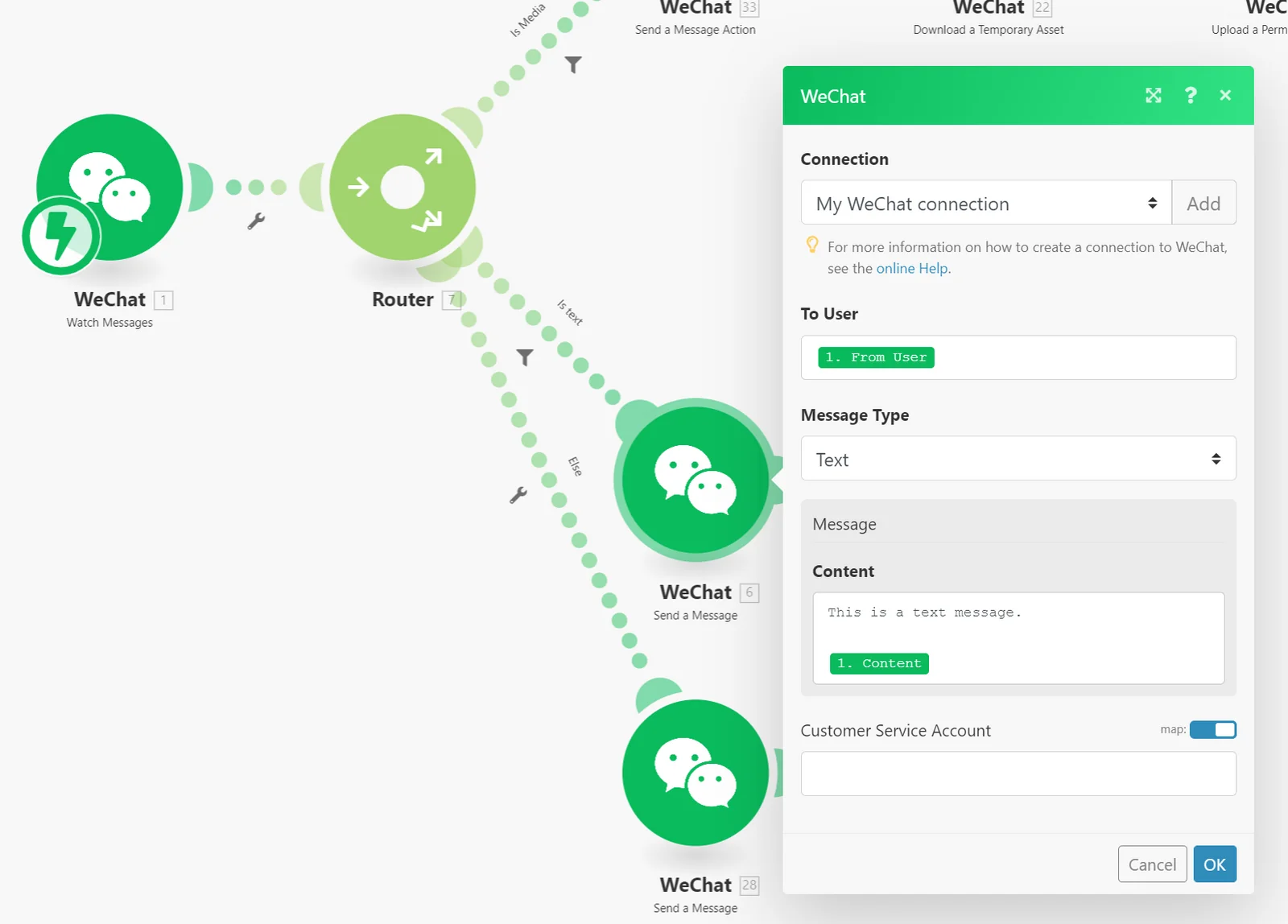
Task: Toggle the map switch for Customer Service Account
Action: point(1213,729)
